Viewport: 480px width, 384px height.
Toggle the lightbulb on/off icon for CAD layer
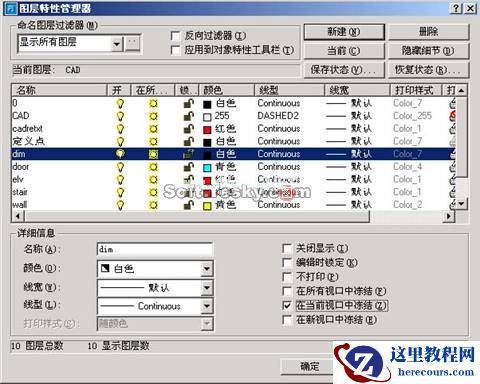click(120, 116)
